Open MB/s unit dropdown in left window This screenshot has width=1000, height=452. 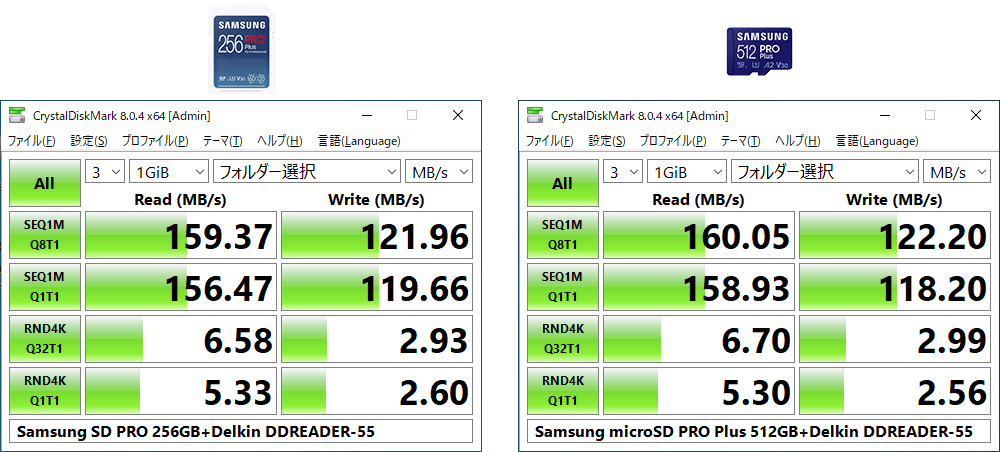[x=439, y=171]
